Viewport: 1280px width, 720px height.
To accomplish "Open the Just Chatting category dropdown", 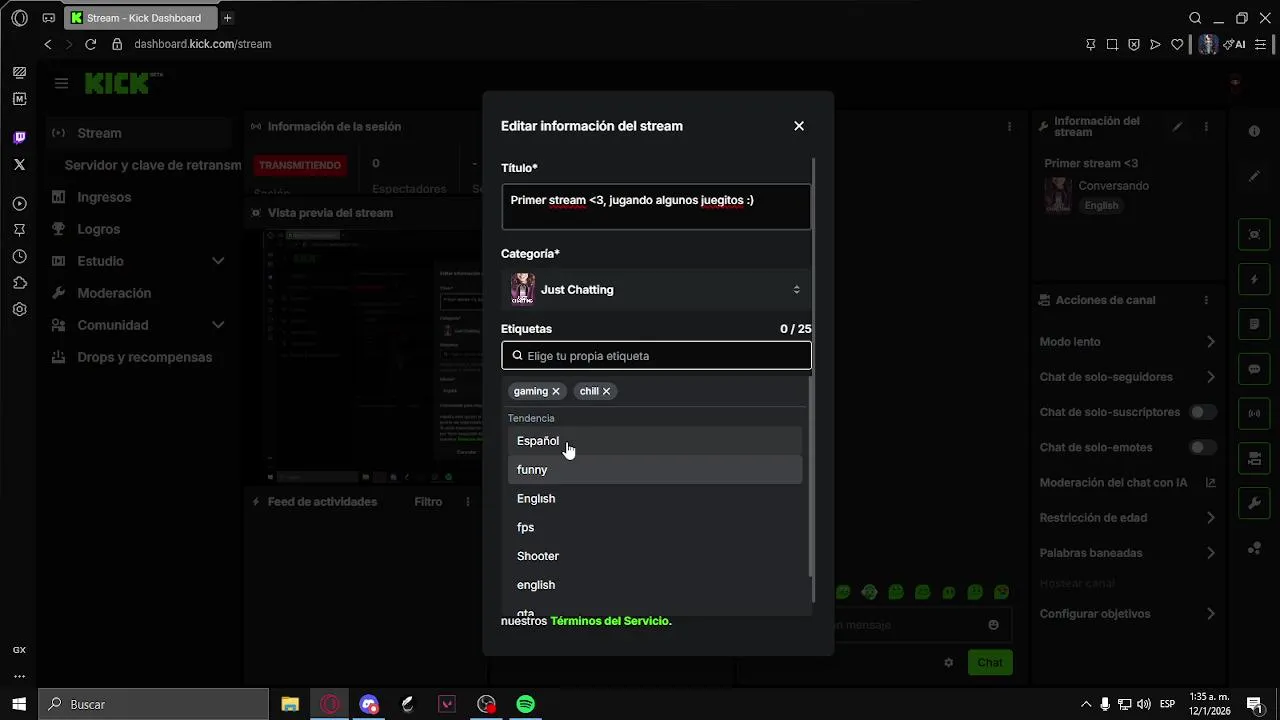I will 656,290.
